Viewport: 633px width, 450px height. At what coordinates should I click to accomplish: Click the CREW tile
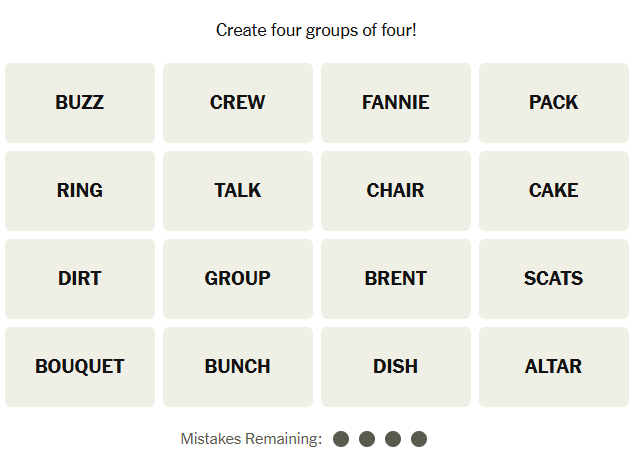pos(238,103)
